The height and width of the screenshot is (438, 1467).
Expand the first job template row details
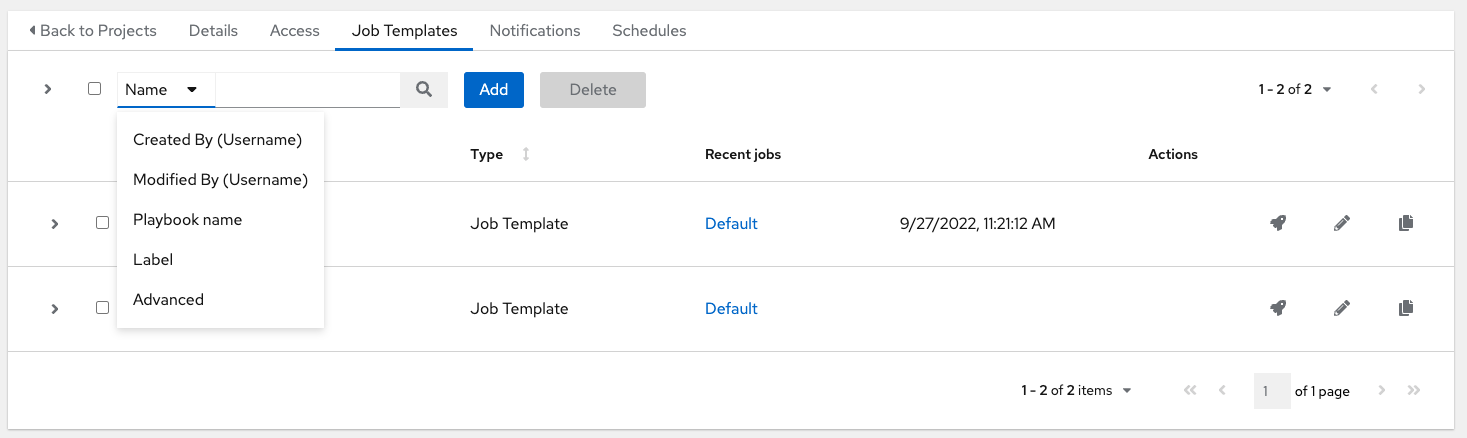pyautogui.click(x=55, y=224)
